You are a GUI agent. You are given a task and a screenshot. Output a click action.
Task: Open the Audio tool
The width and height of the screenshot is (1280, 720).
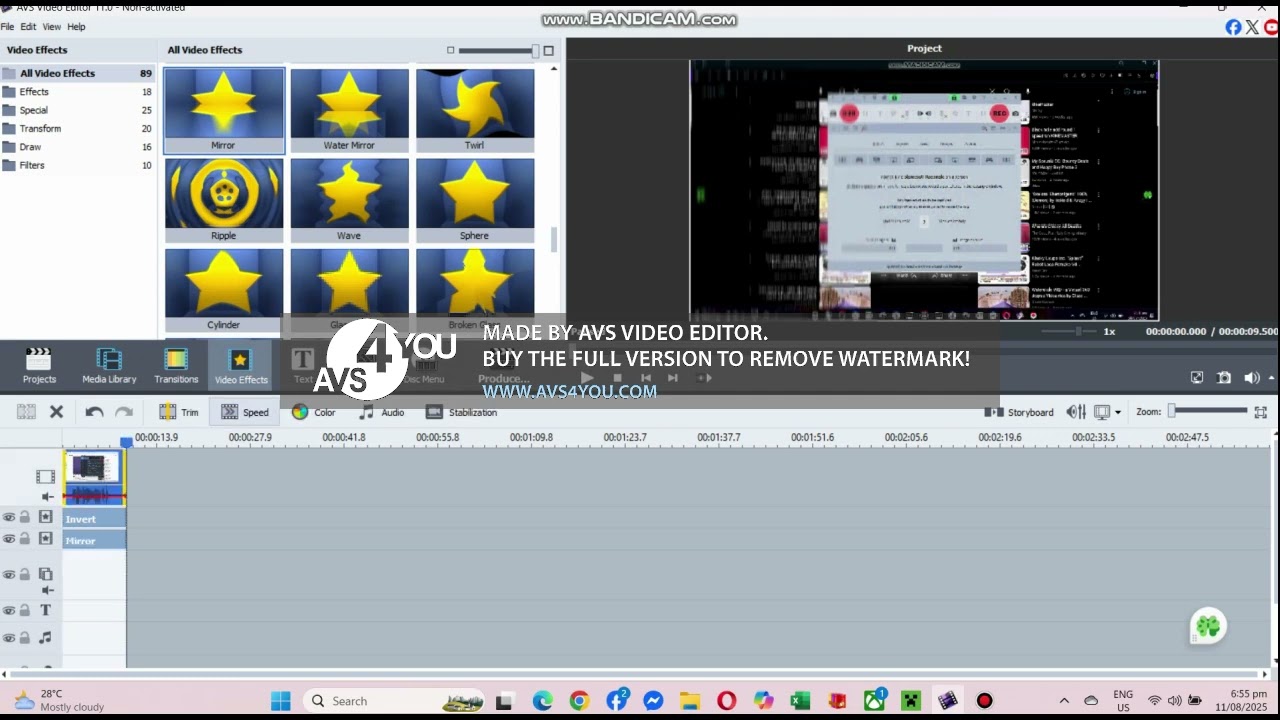382,412
